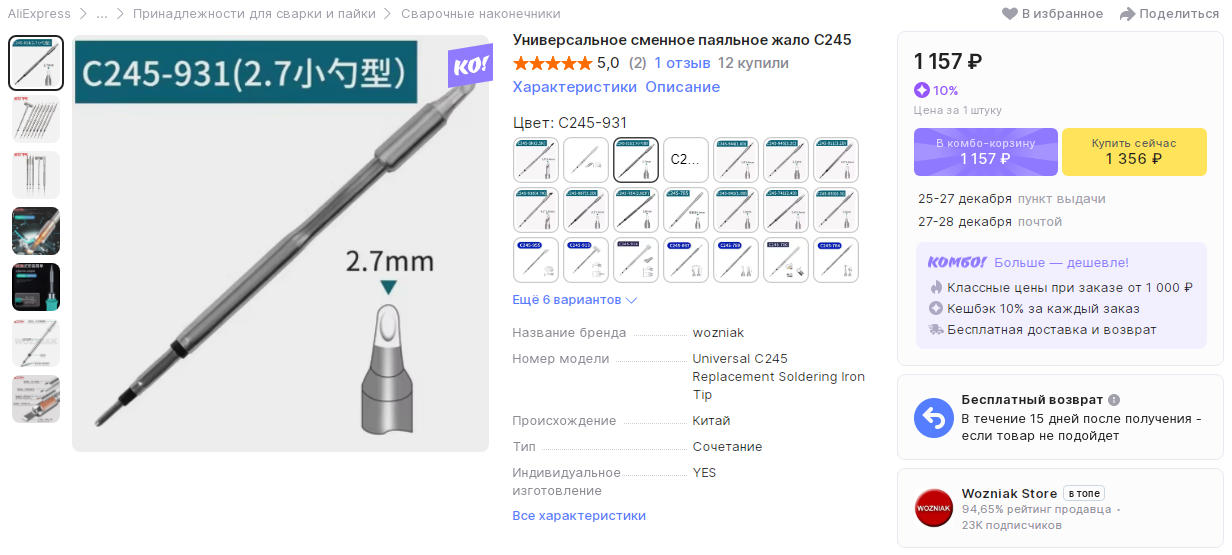The width and height of the screenshot is (1232, 555).
Task: Click the purple 10% cashback icon
Action: coord(921,90)
